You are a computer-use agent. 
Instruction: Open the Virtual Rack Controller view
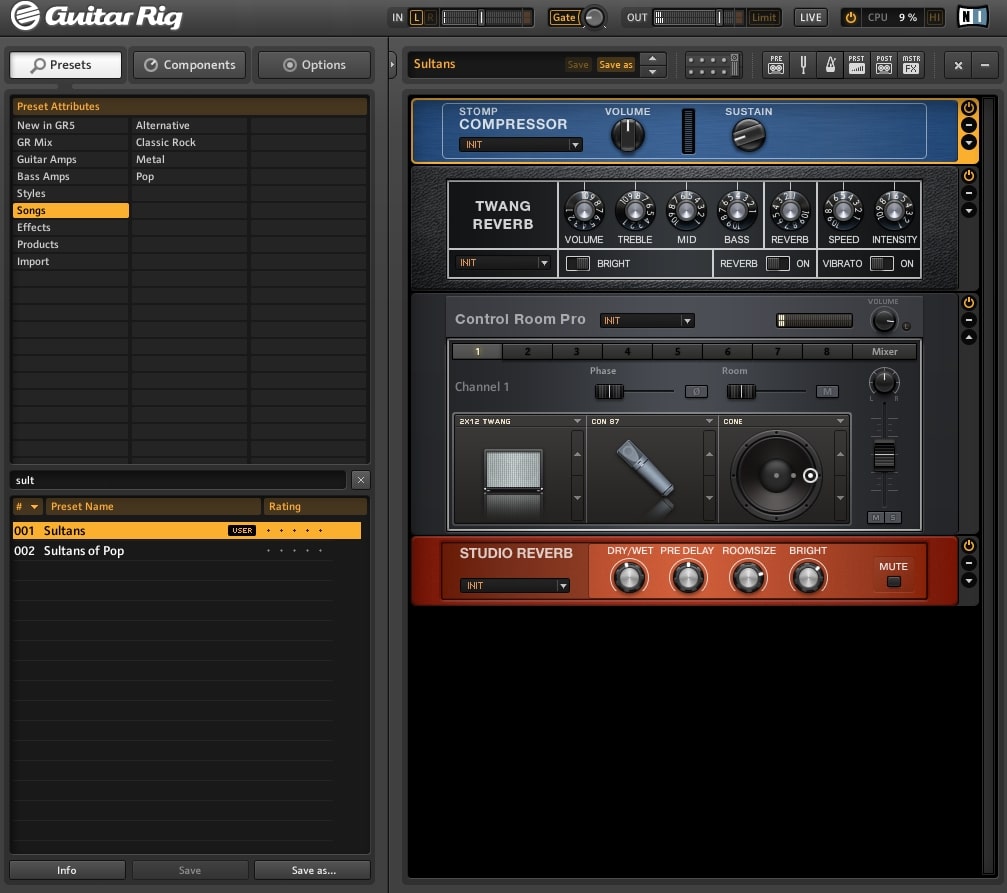713,65
